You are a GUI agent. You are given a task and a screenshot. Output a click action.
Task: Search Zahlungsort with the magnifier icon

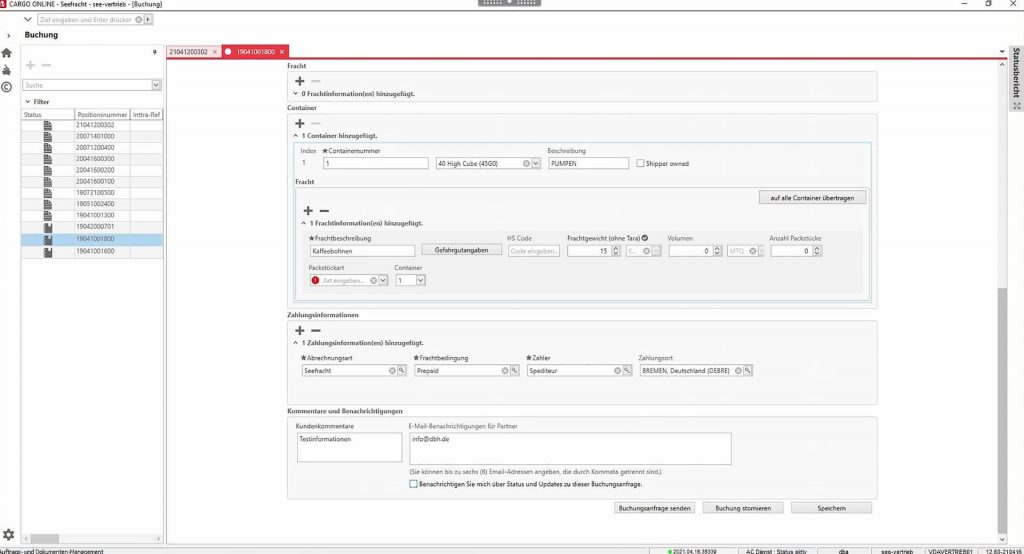pyautogui.click(x=748, y=370)
